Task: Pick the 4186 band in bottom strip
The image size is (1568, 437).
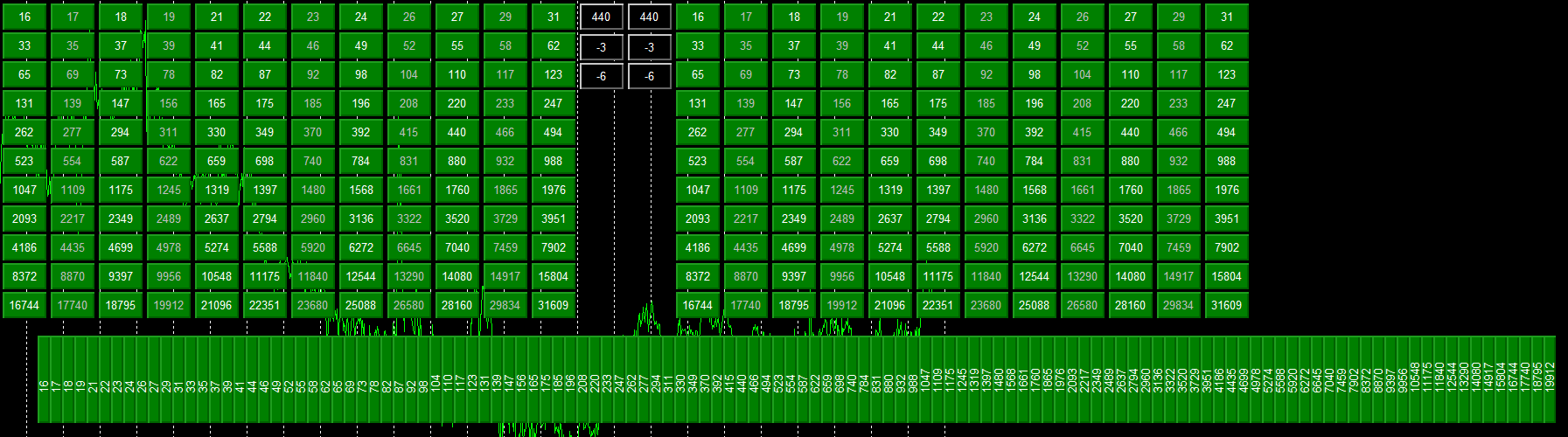Action: coord(1220,379)
